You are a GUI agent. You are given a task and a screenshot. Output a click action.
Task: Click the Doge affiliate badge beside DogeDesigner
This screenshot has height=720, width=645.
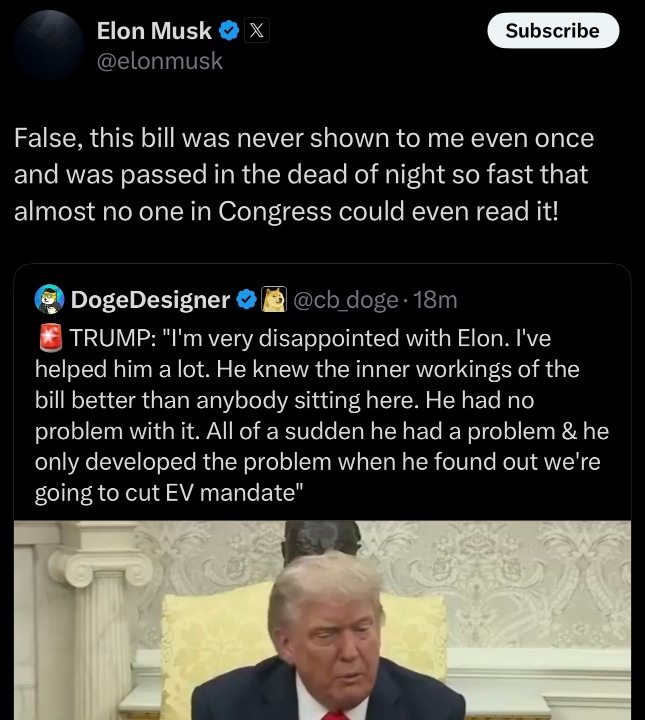click(274, 298)
